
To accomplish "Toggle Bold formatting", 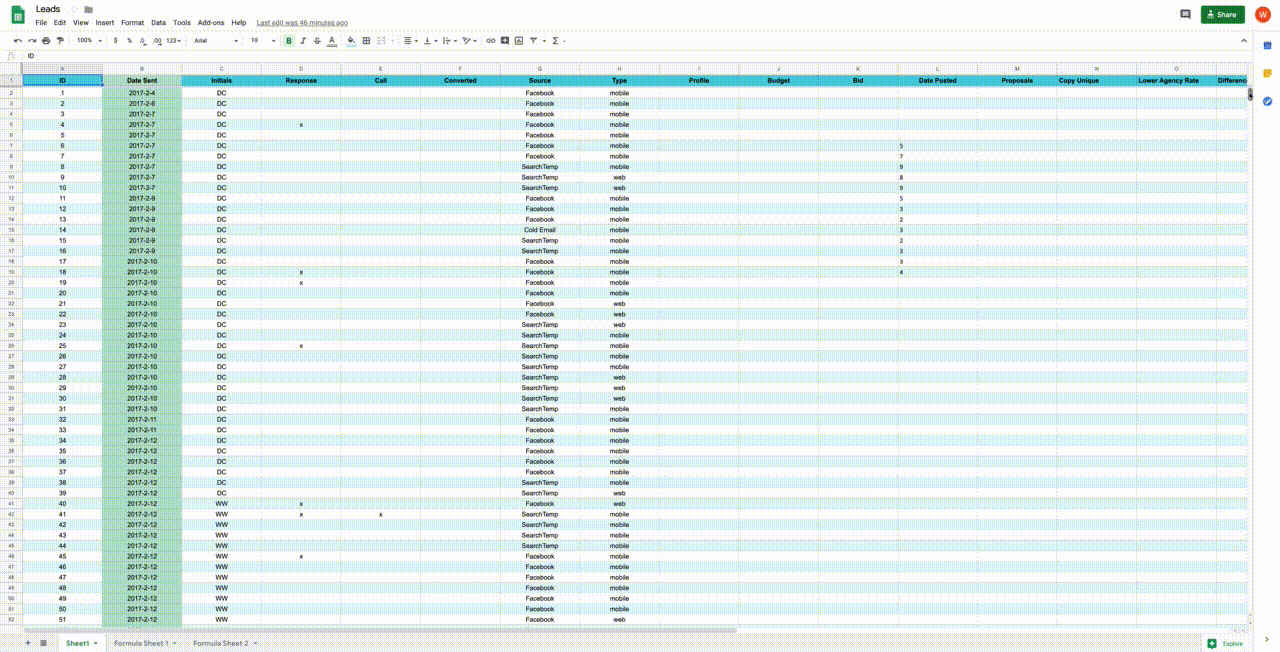I will point(289,41).
